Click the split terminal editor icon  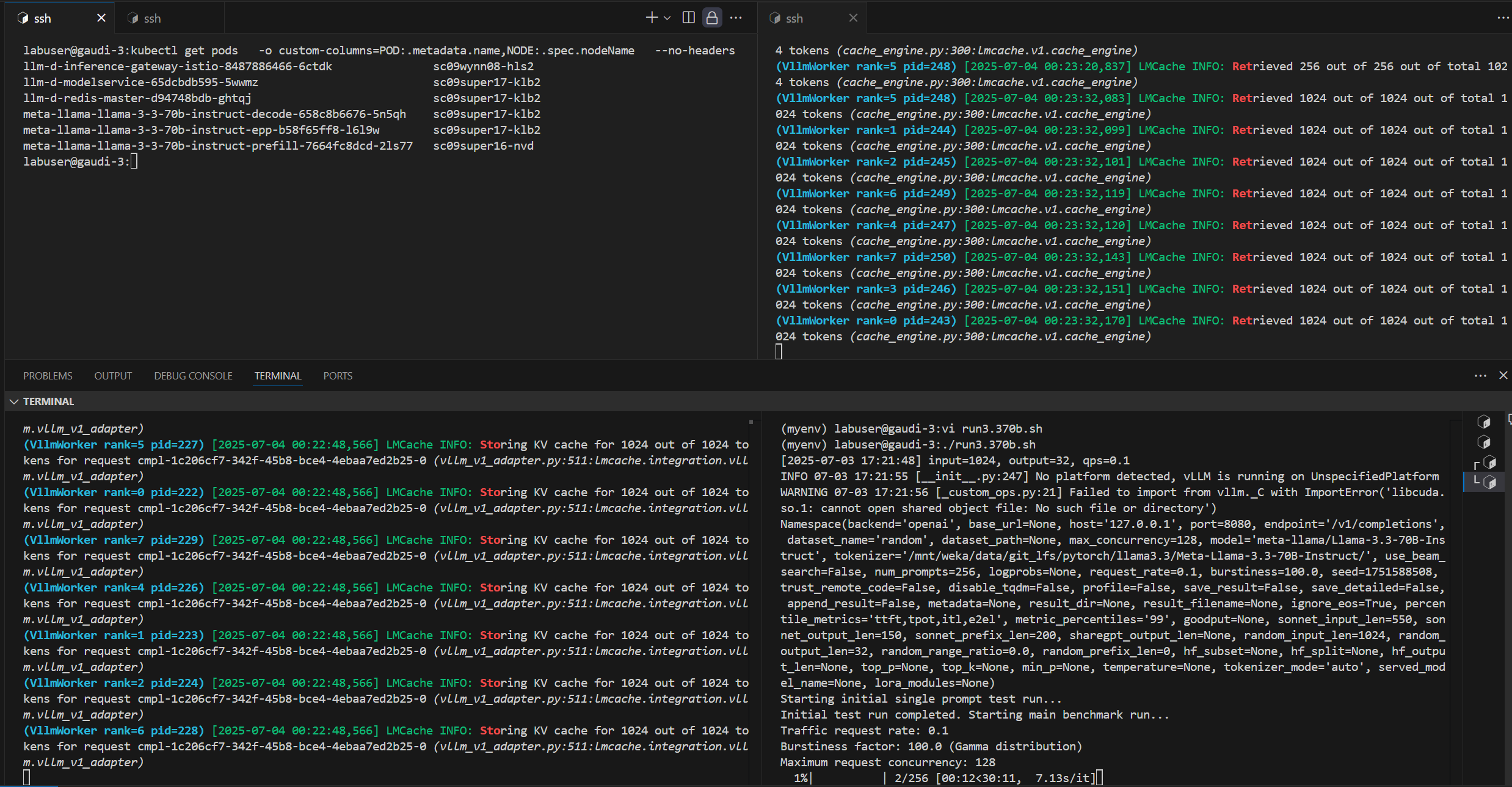688,18
